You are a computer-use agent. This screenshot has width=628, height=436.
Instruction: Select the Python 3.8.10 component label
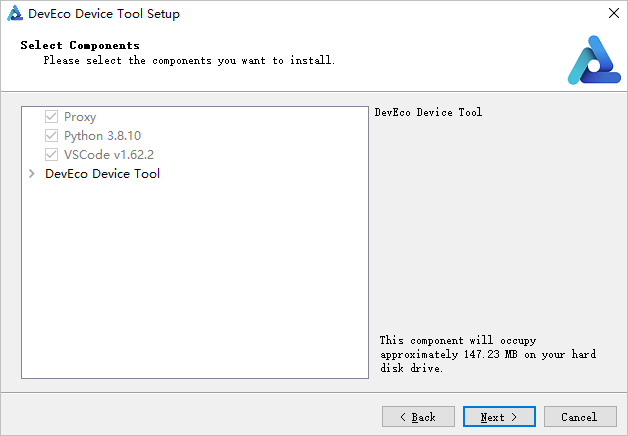96,136
